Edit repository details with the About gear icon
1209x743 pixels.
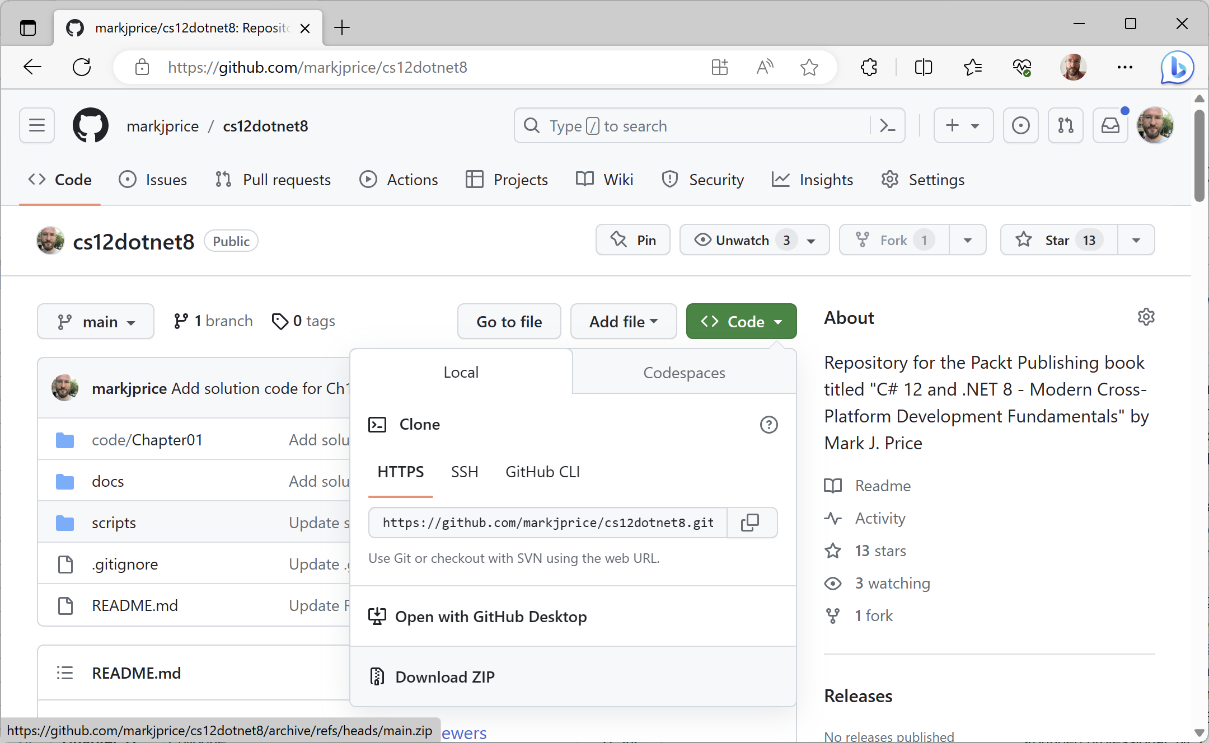tap(1146, 317)
